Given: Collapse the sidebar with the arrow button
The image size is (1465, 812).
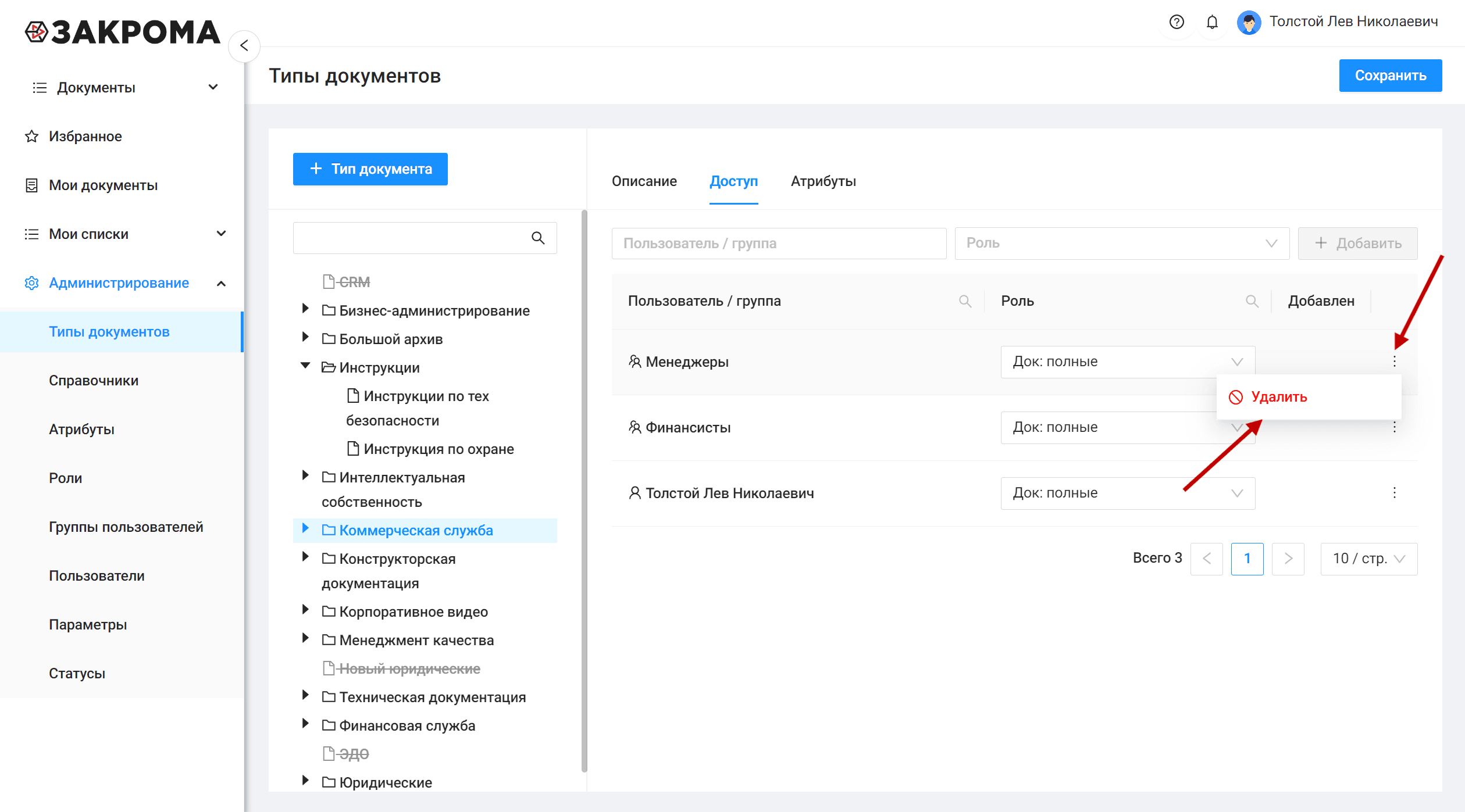Looking at the screenshot, I should [244, 46].
